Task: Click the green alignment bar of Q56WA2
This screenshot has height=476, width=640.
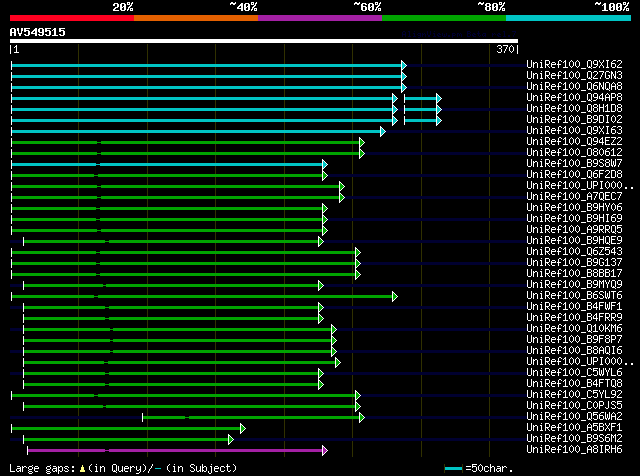Action: [251, 418]
